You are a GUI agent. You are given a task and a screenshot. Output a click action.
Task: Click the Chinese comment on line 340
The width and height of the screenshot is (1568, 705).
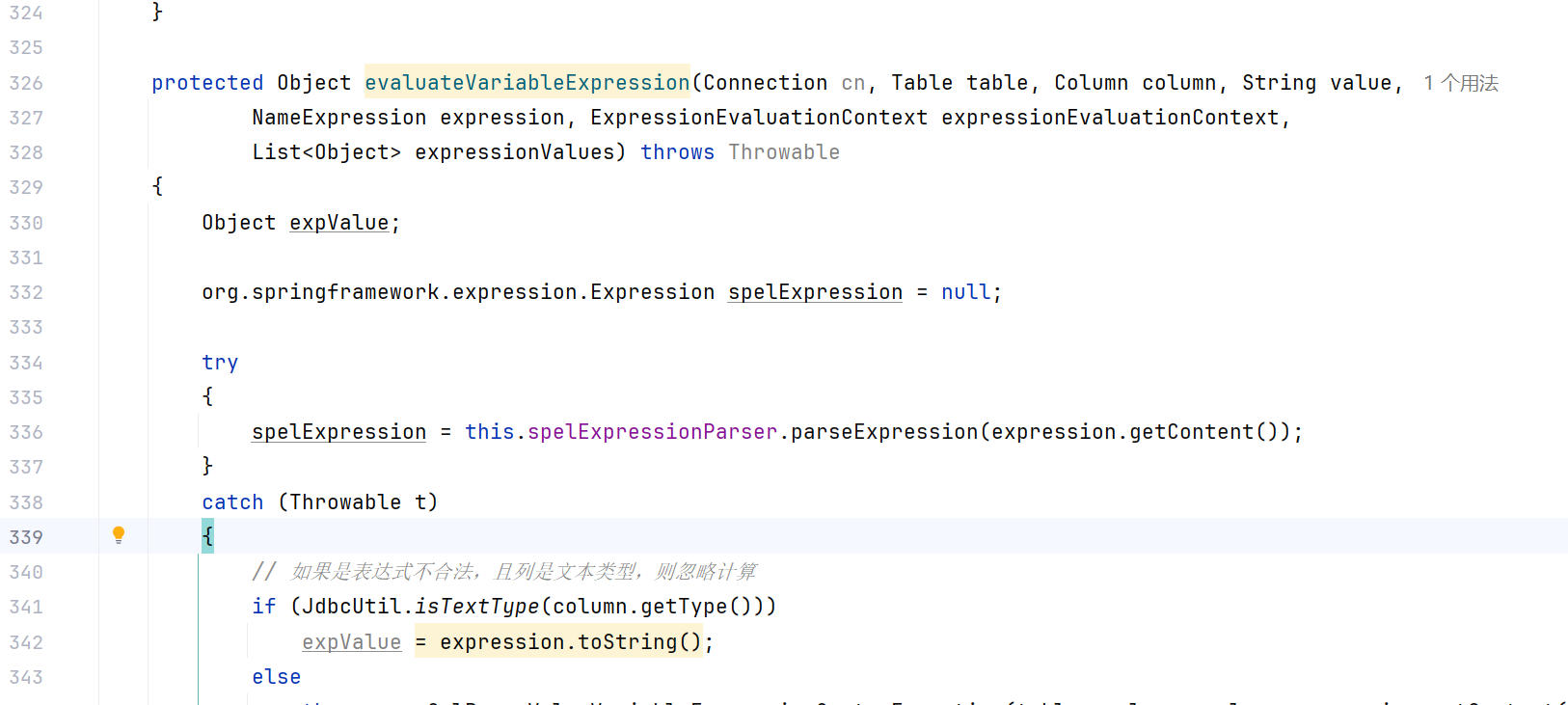(524, 572)
